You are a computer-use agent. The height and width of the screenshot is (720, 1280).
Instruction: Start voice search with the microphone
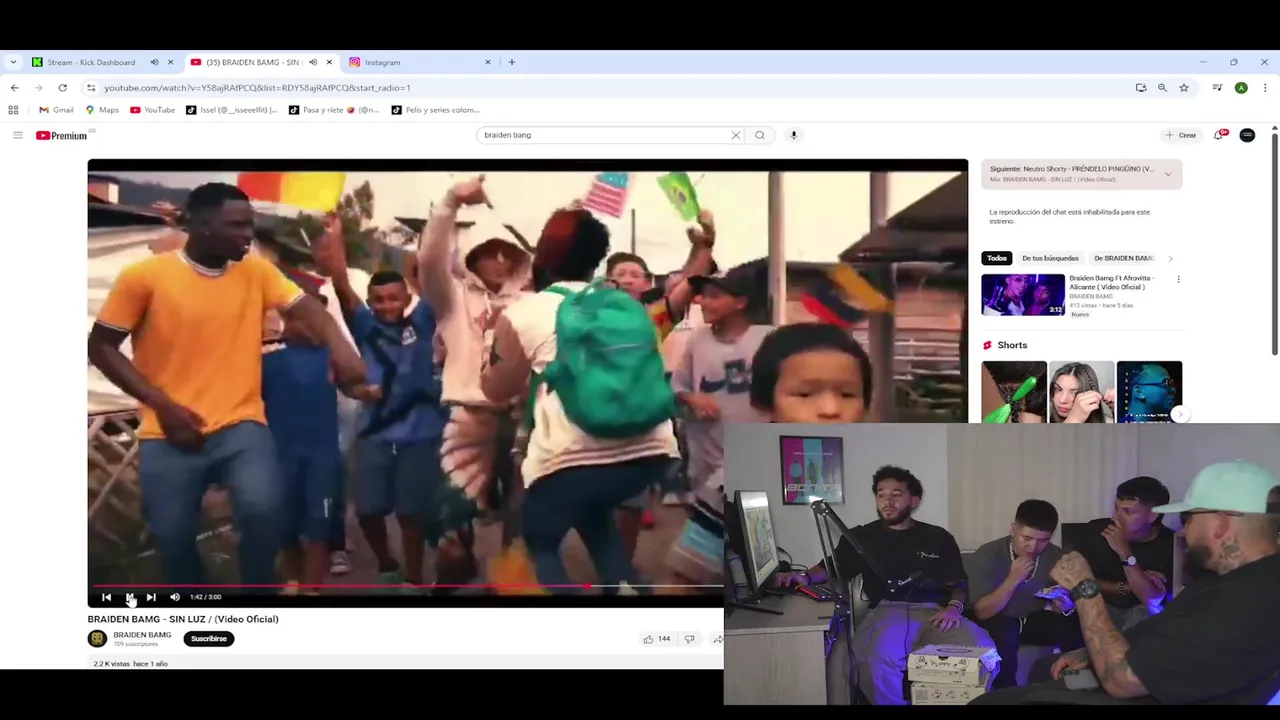click(794, 135)
